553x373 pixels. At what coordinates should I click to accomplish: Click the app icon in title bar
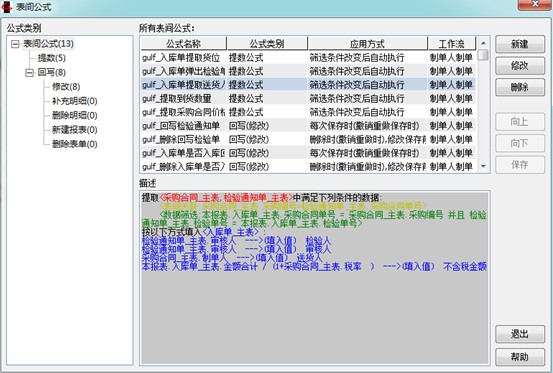6,7
